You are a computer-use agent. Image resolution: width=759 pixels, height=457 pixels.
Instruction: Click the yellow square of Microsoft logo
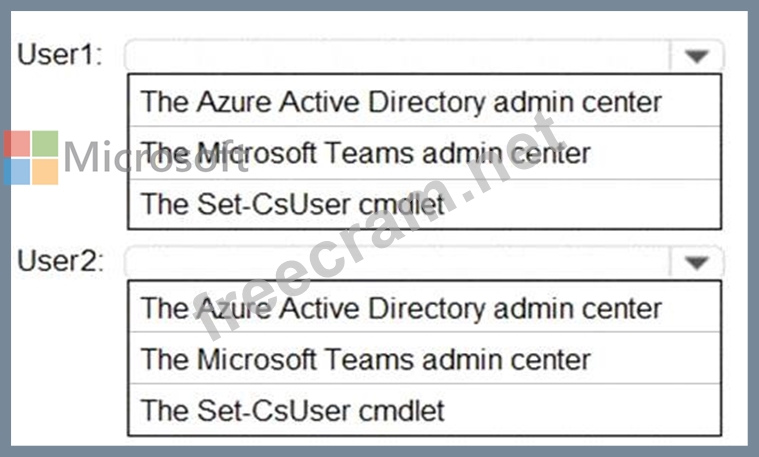(x=44, y=172)
